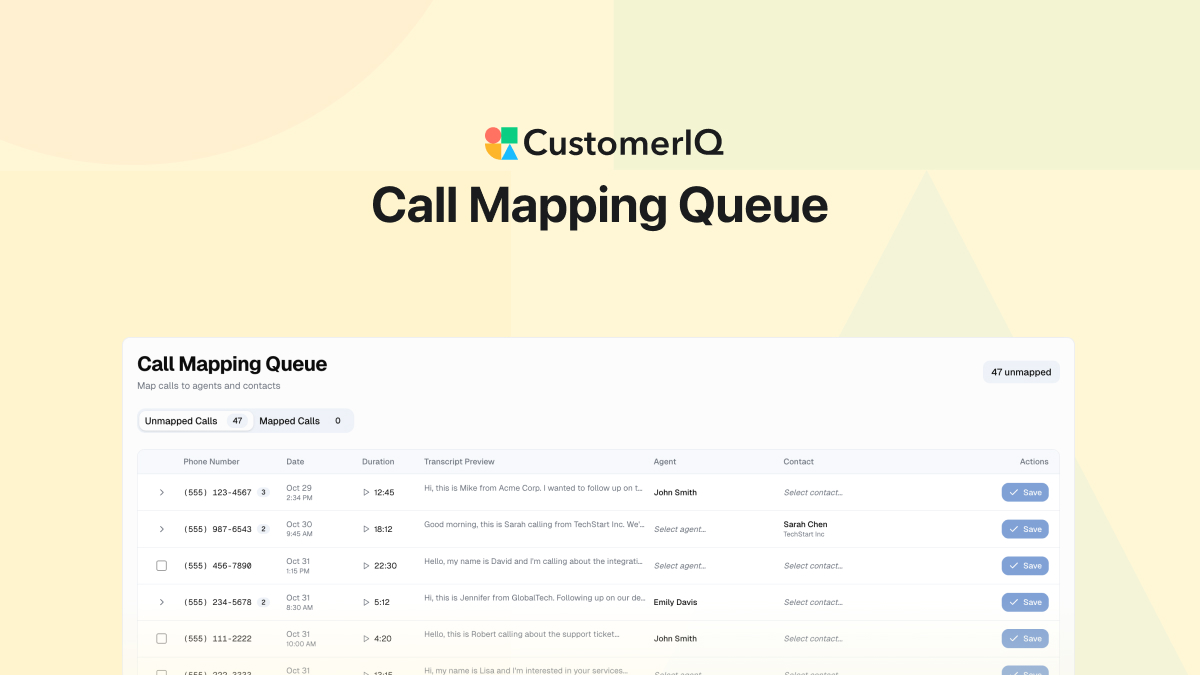
Task: Play the 12:45 call recording
Action: pos(366,492)
